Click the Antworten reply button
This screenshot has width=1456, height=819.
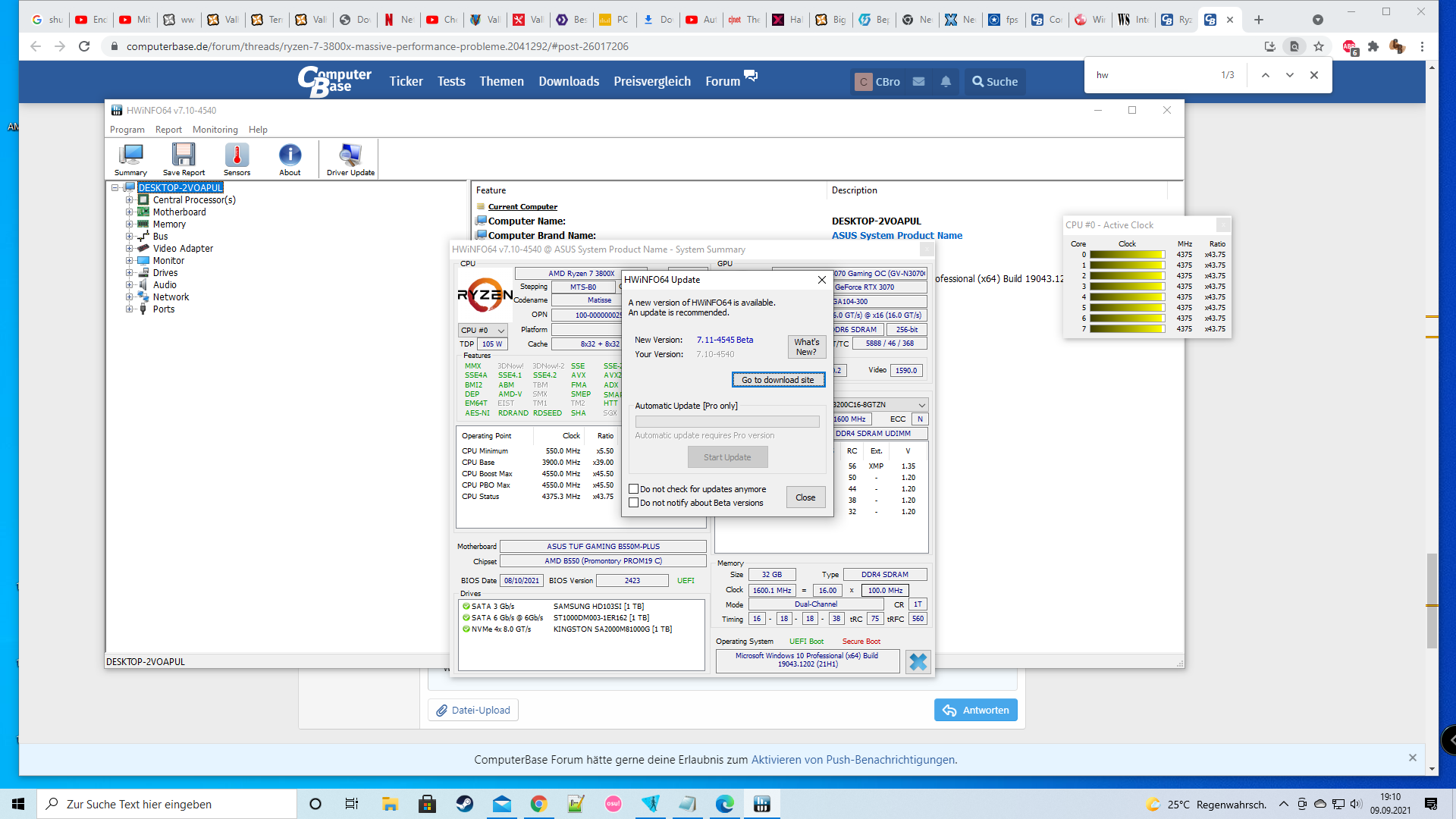point(975,711)
